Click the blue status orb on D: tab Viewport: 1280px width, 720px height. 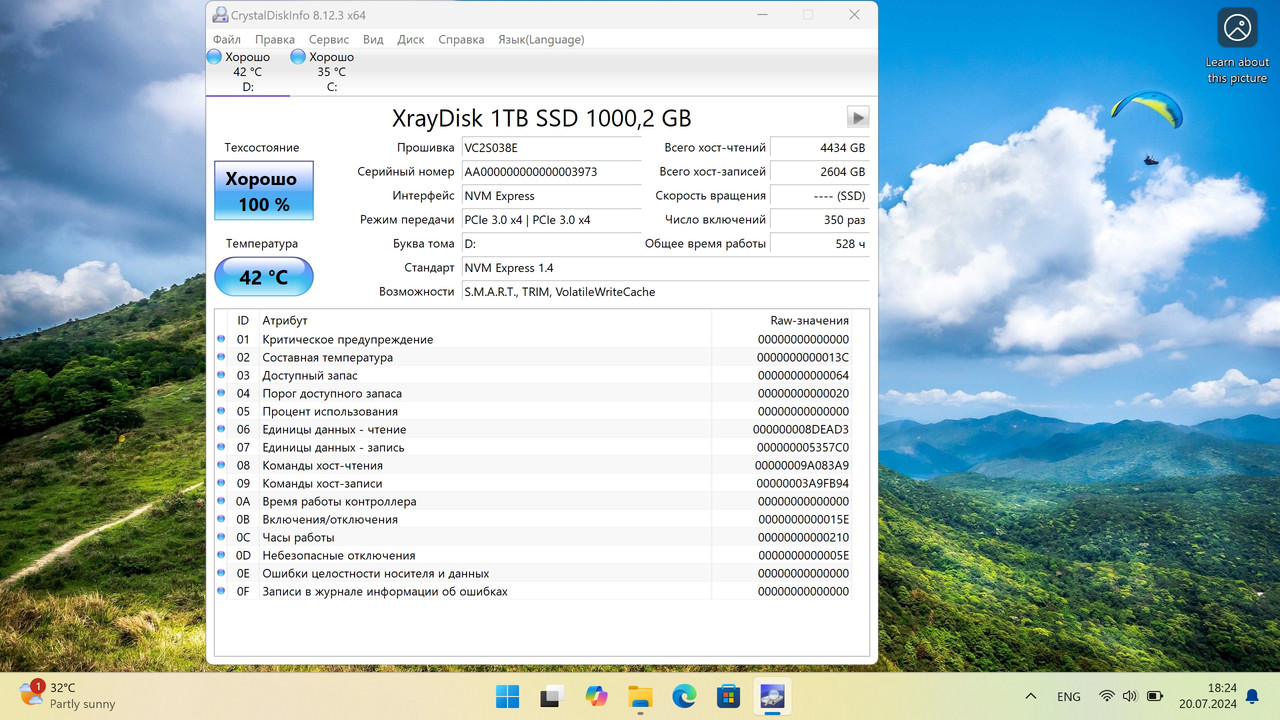coord(214,57)
